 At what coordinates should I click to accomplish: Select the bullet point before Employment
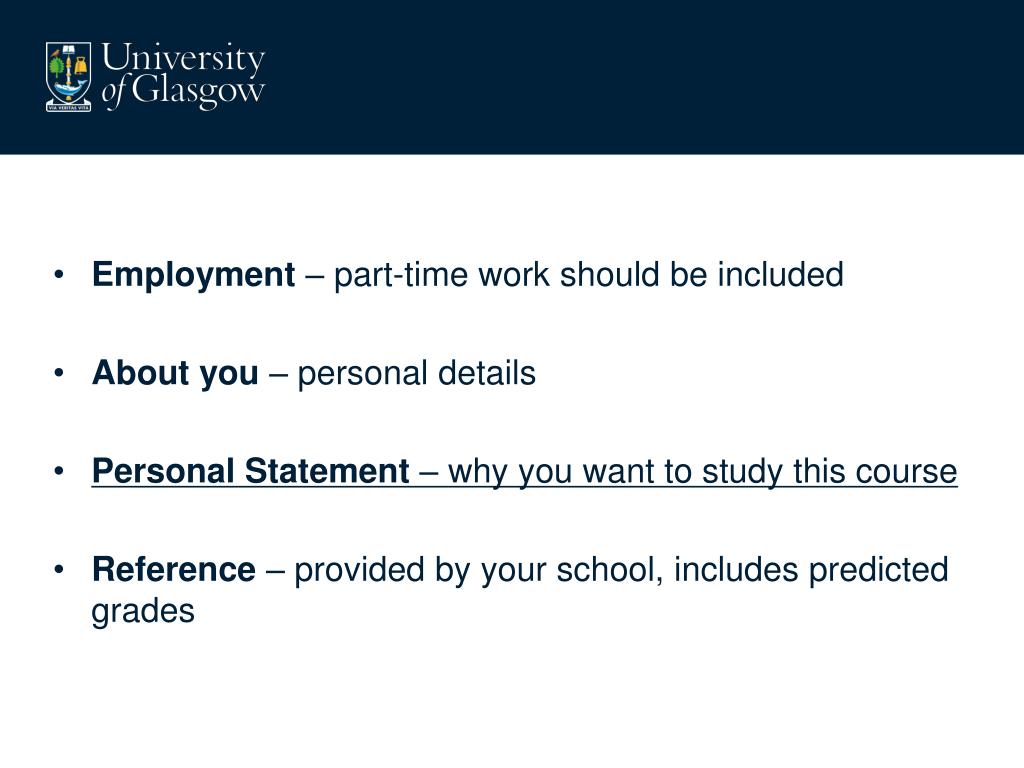click(59, 274)
